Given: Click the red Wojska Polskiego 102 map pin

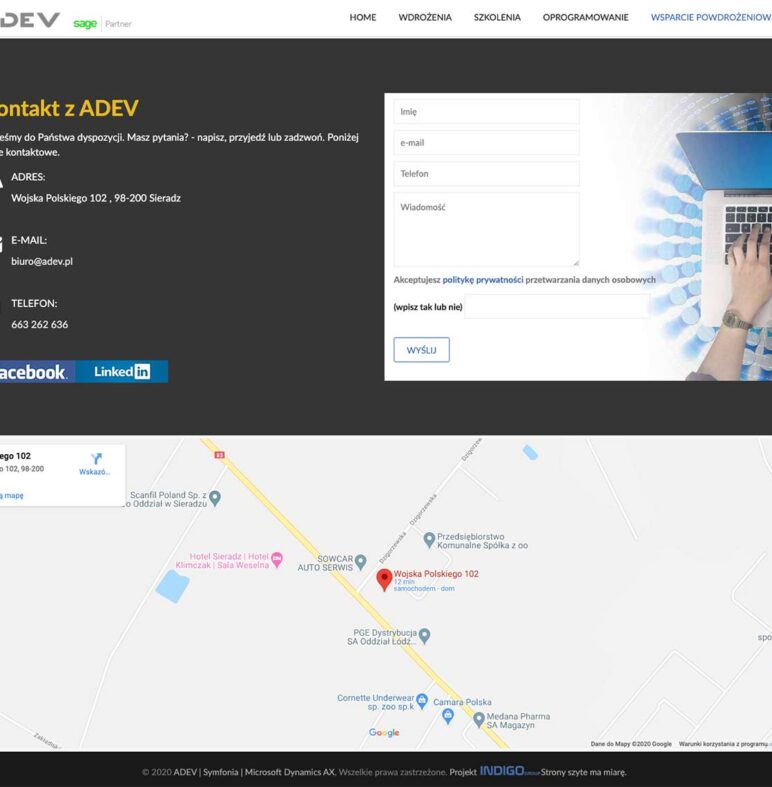Looking at the screenshot, I should (x=384, y=580).
